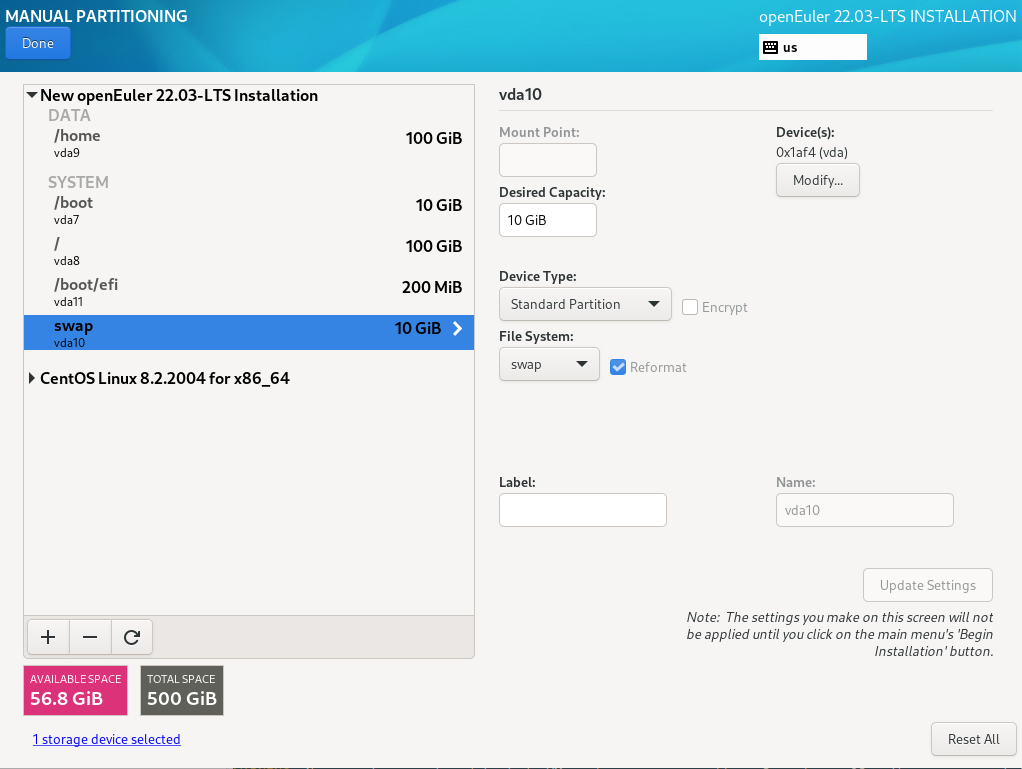This screenshot has height=769, width=1022.
Task: Select the root / vda8 partition row
Action: (x=249, y=252)
